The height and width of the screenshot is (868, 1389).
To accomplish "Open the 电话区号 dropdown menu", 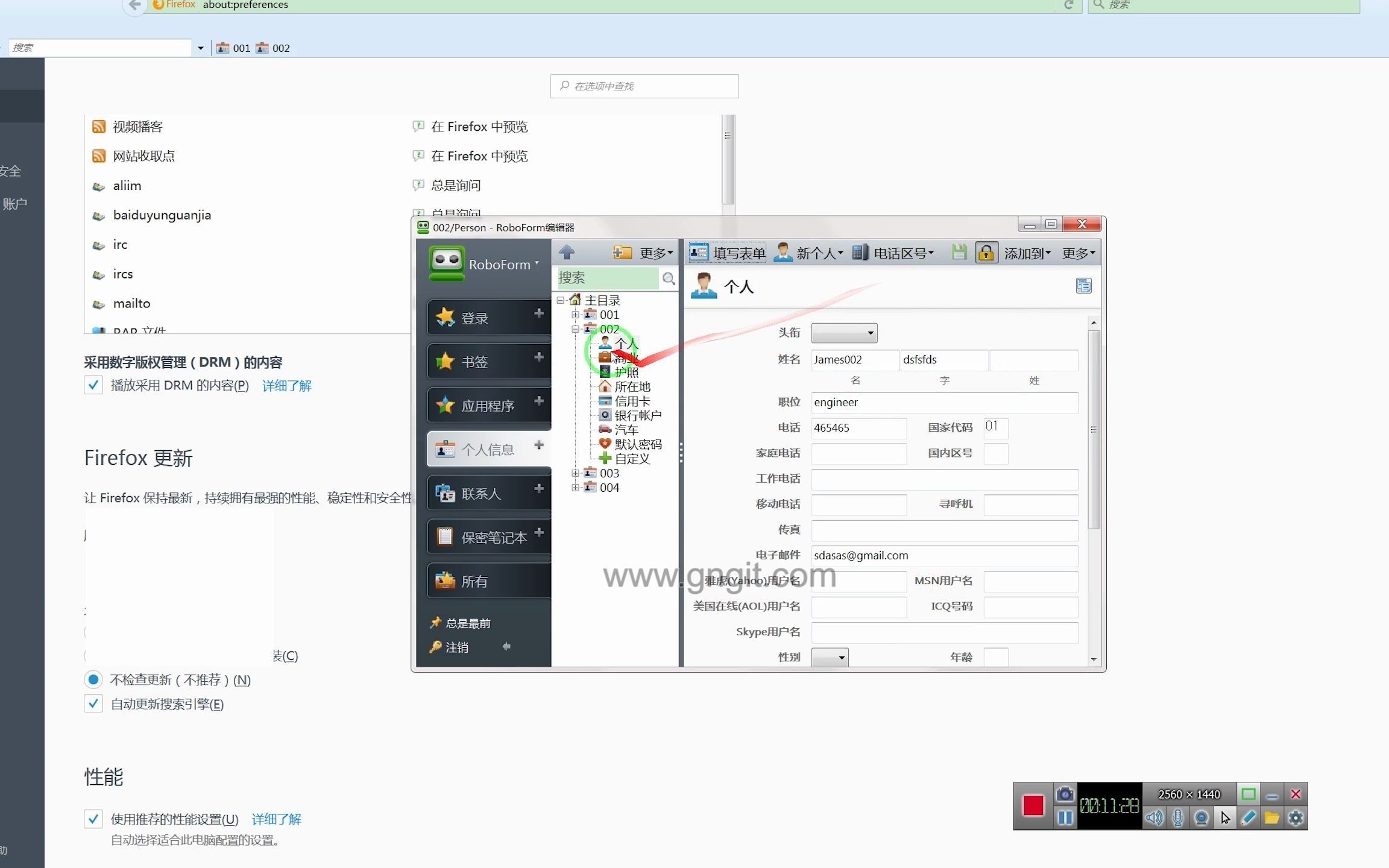I will 893,253.
